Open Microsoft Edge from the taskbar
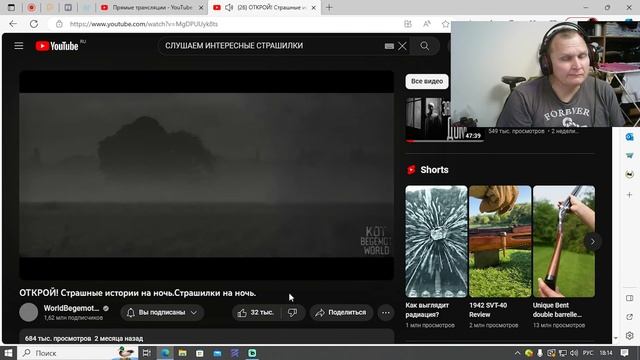The image size is (640, 360). (165, 353)
